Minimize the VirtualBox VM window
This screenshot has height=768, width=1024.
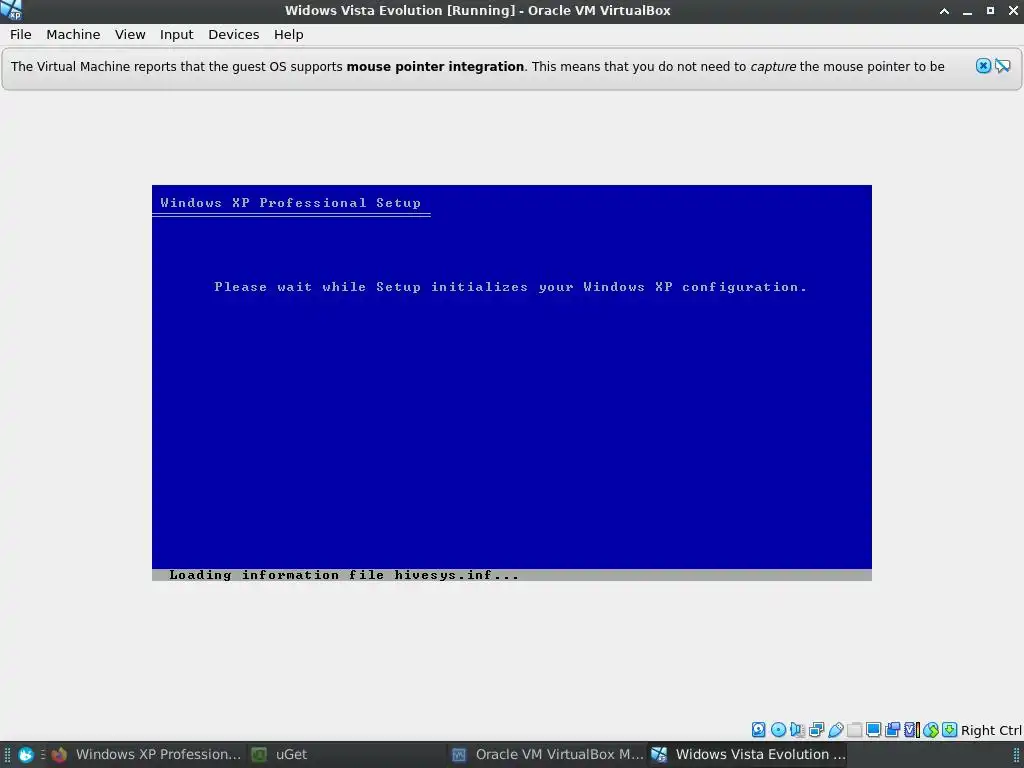pyautogui.click(x=967, y=10)
